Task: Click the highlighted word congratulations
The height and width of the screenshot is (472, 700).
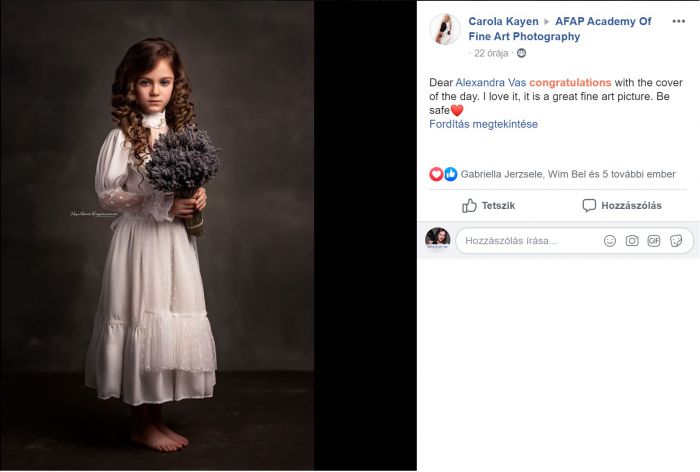Action: [570, 82]
